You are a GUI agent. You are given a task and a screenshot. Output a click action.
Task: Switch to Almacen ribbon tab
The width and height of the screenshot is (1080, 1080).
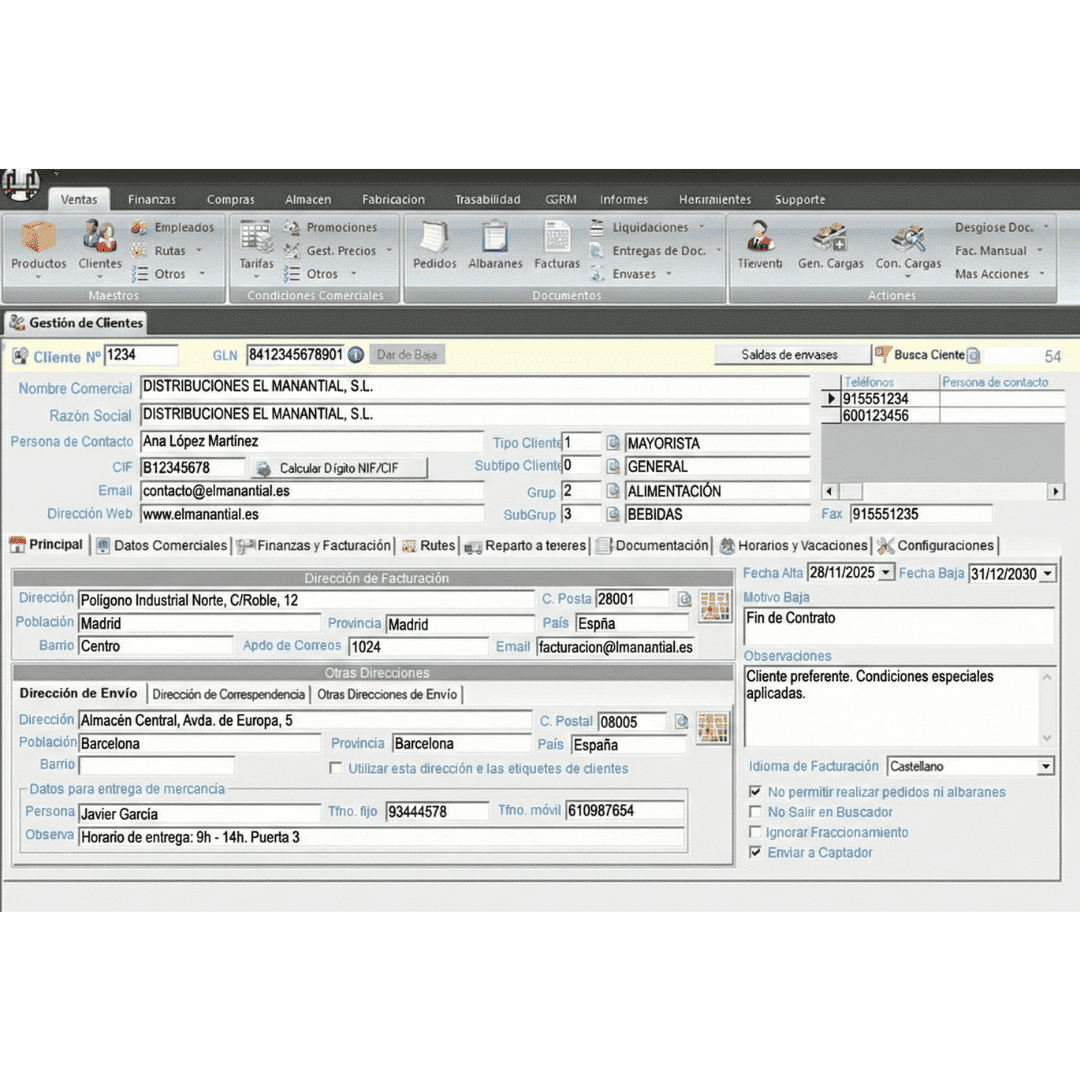coord(308,199)
